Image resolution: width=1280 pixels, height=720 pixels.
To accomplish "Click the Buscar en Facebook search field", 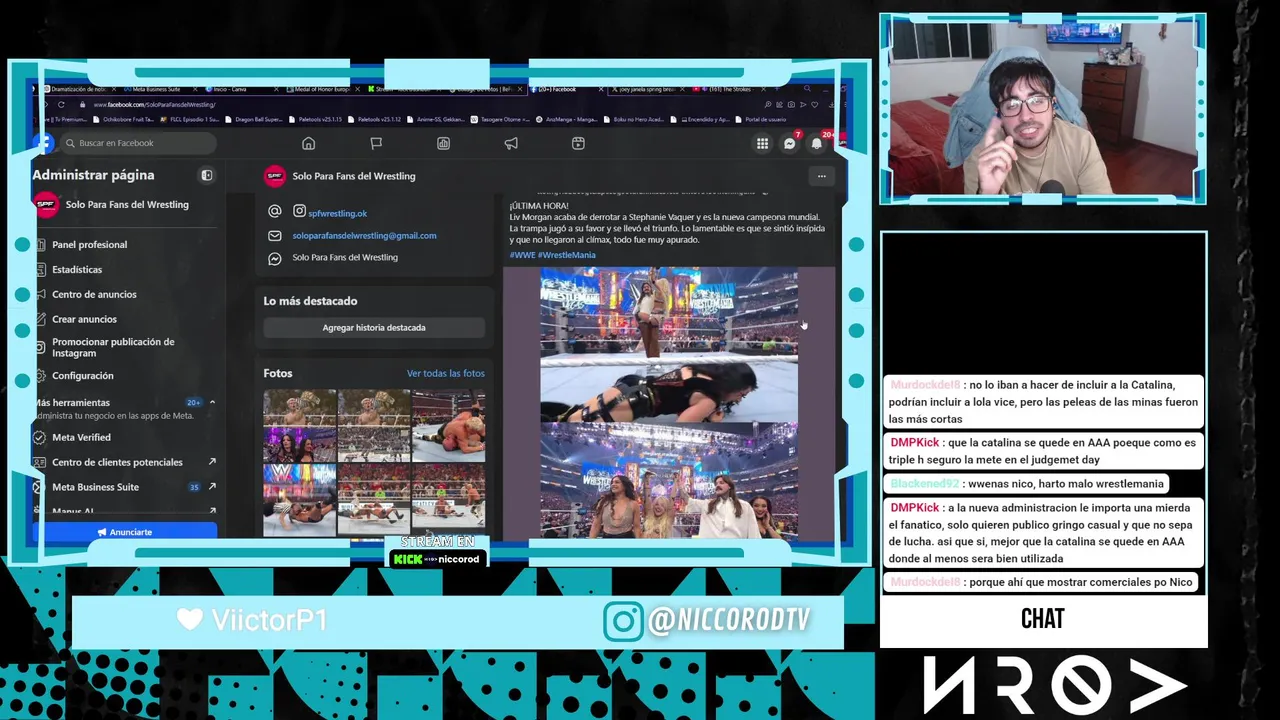I will [138, 143].
